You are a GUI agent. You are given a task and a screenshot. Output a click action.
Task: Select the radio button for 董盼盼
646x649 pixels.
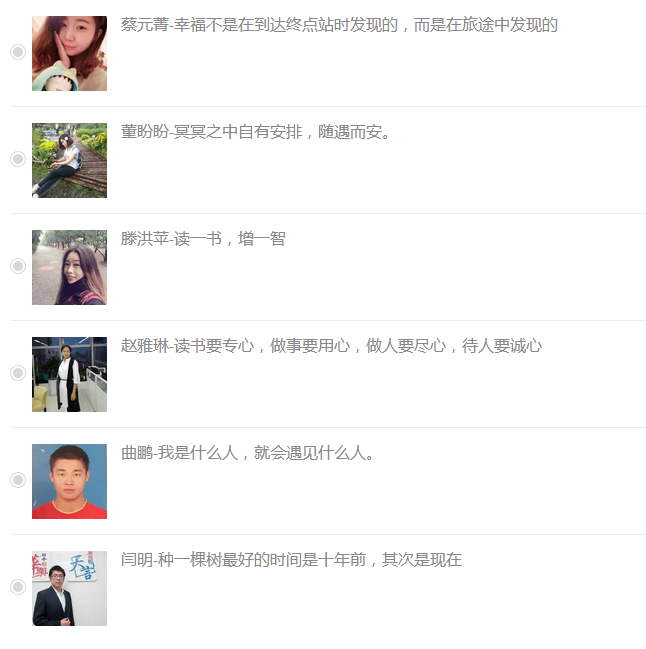tap(18, 159)
